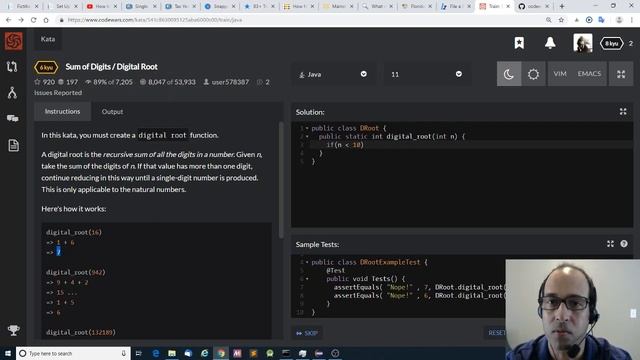Open the Edge browser on taskbar
The height and width of the screenshot is (360, 640).
click(x=156, y=353)
